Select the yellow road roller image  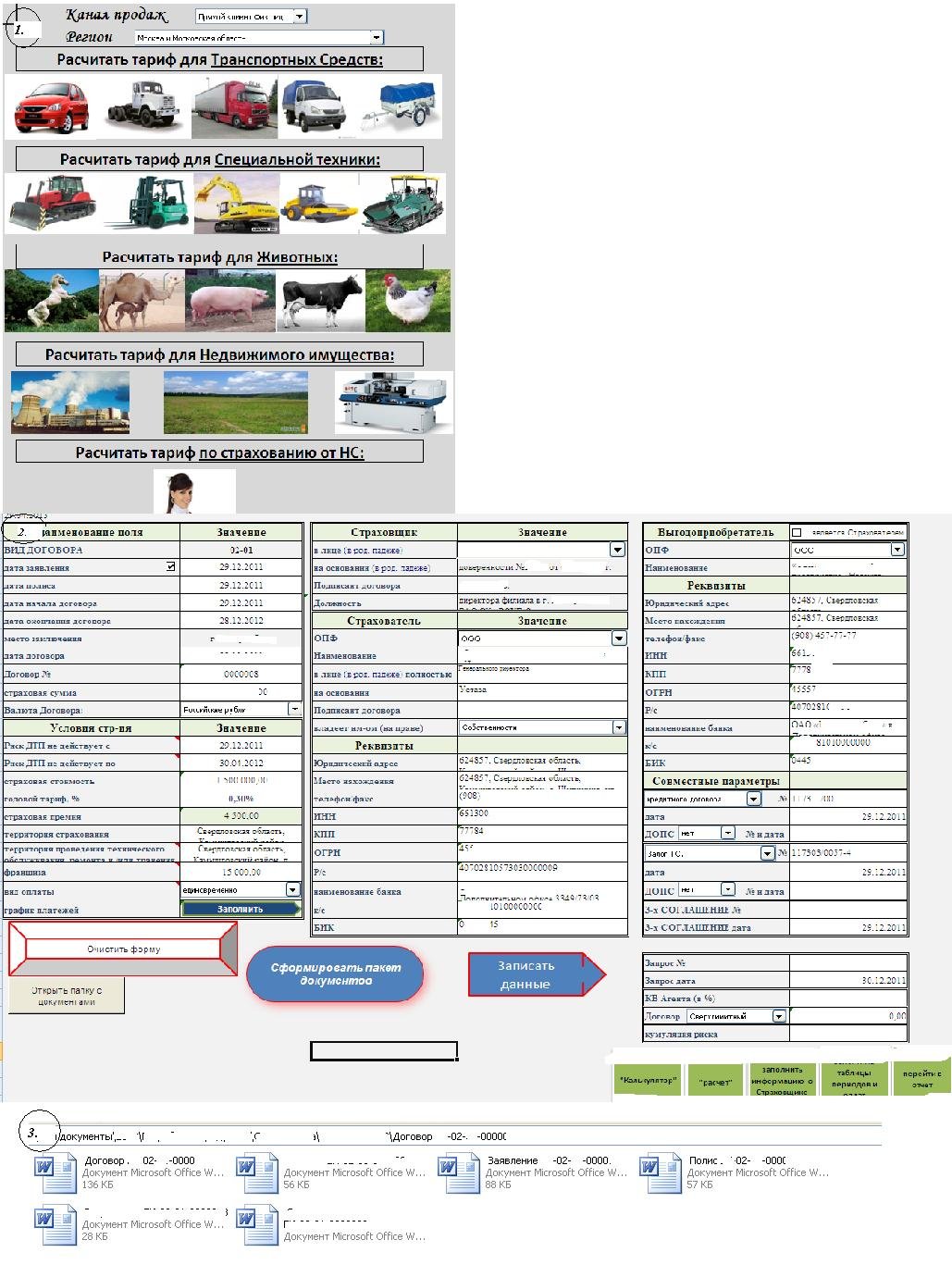(x=318, y=202)
